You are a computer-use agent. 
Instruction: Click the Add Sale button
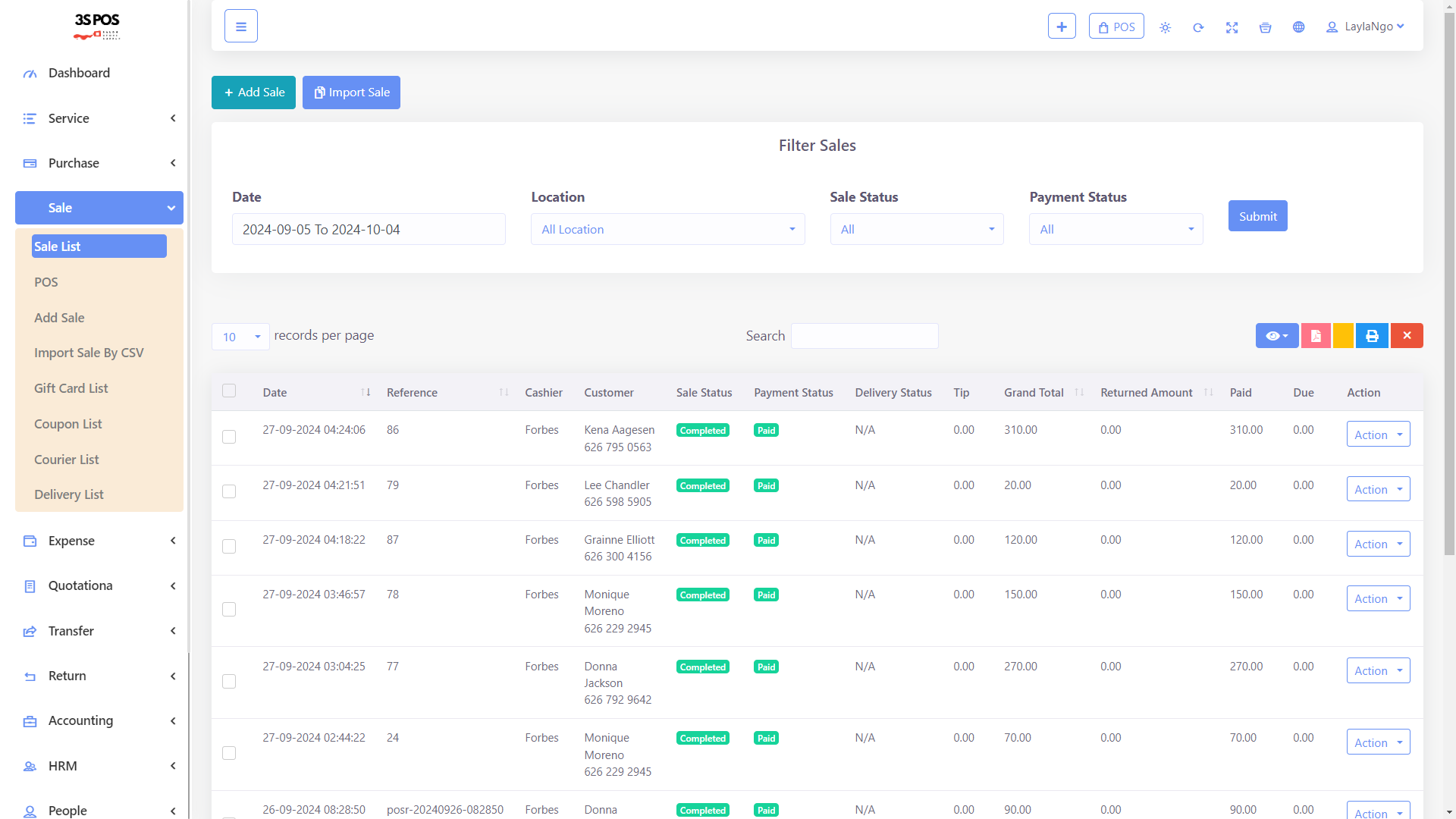click(253, 93)
